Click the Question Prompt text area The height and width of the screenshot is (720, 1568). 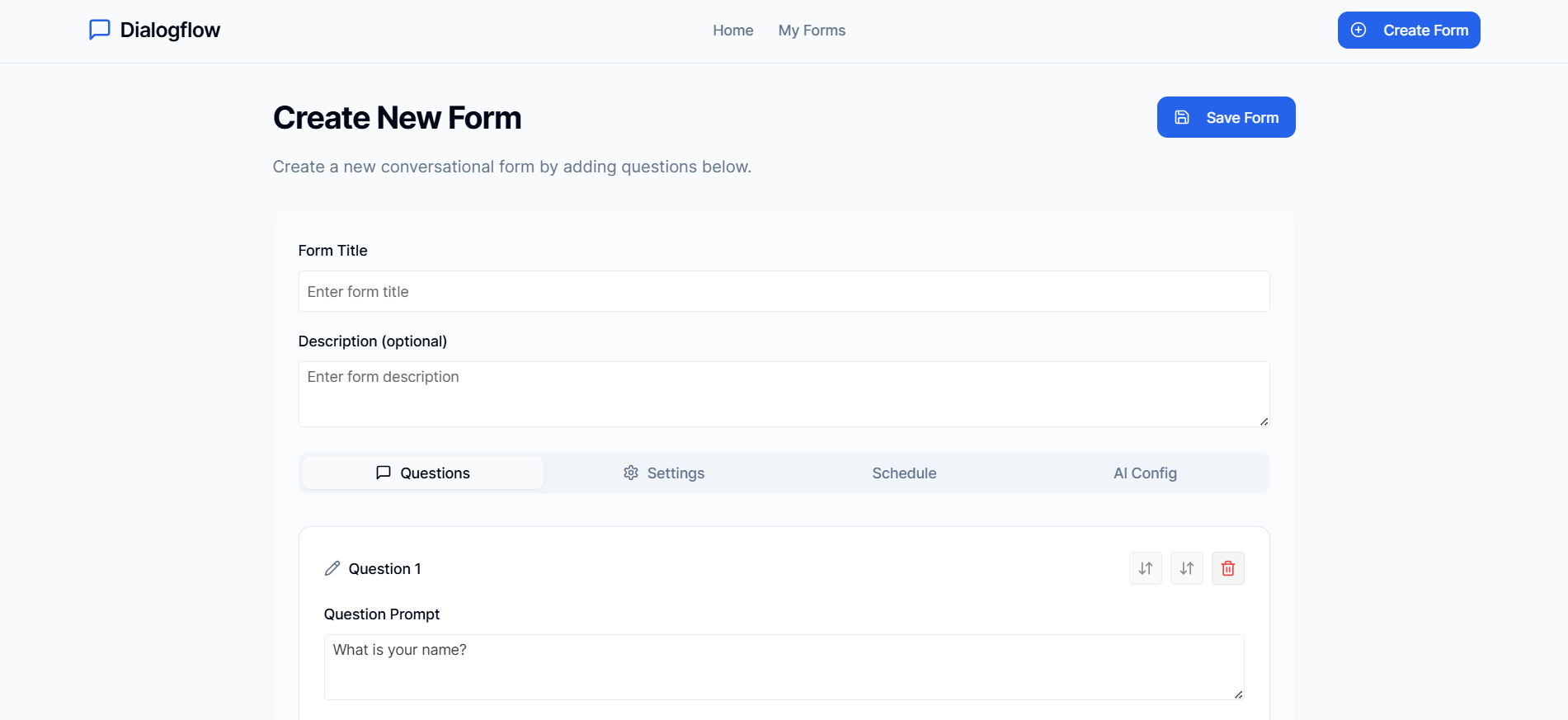click(784, 666)
